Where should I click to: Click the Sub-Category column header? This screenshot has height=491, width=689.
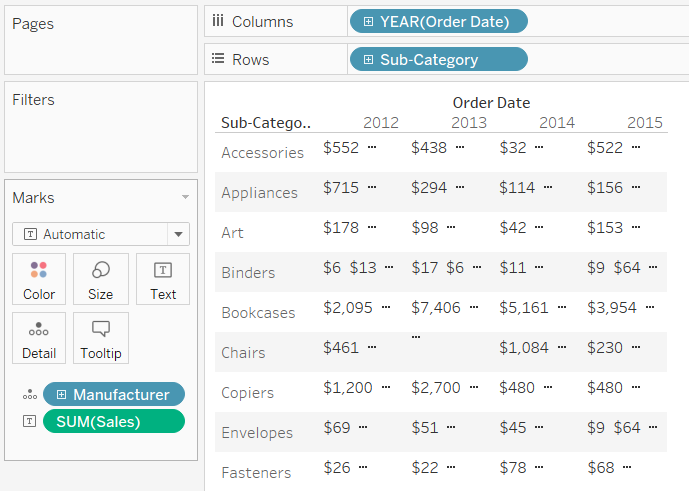pos(265,123)
